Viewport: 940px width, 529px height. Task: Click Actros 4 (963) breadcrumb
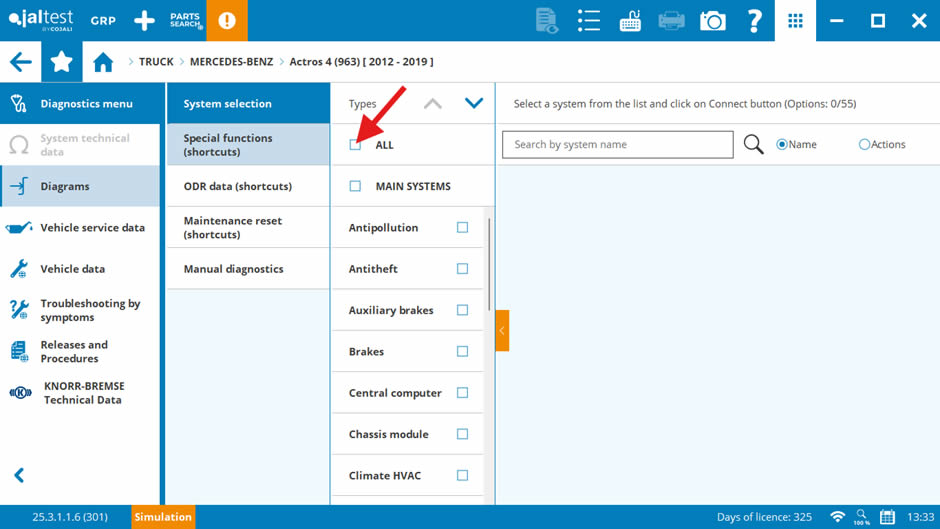click(x=361, y=62)
